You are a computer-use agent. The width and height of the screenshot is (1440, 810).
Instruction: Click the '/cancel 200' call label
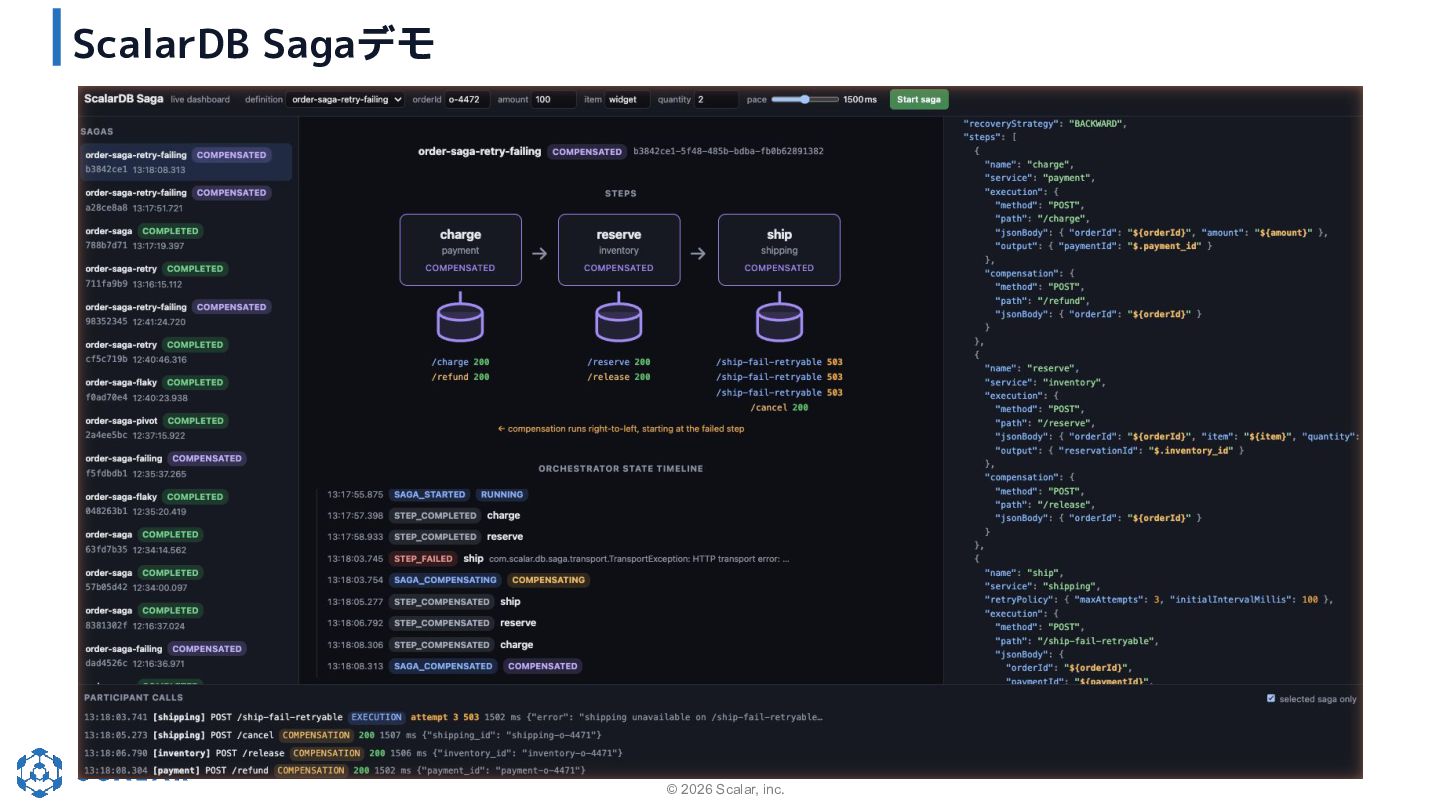coord(779,407)
